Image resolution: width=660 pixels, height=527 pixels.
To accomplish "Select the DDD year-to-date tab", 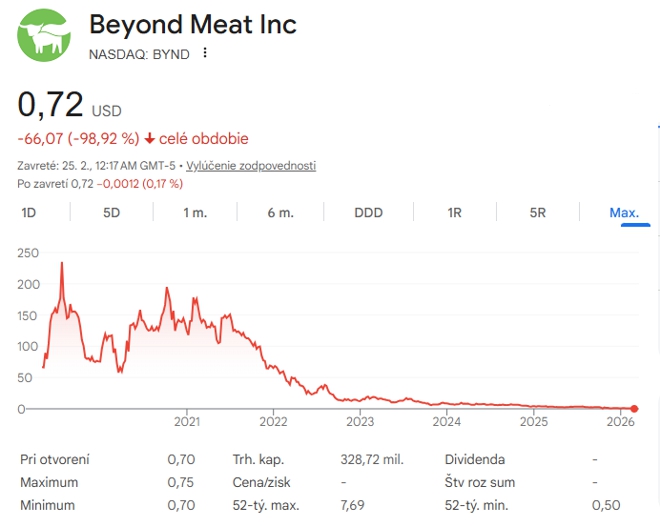I will pos(368,212).
